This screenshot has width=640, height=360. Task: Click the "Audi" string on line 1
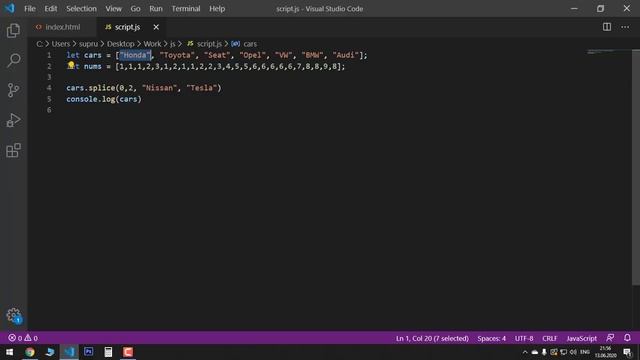click(345, 55)
